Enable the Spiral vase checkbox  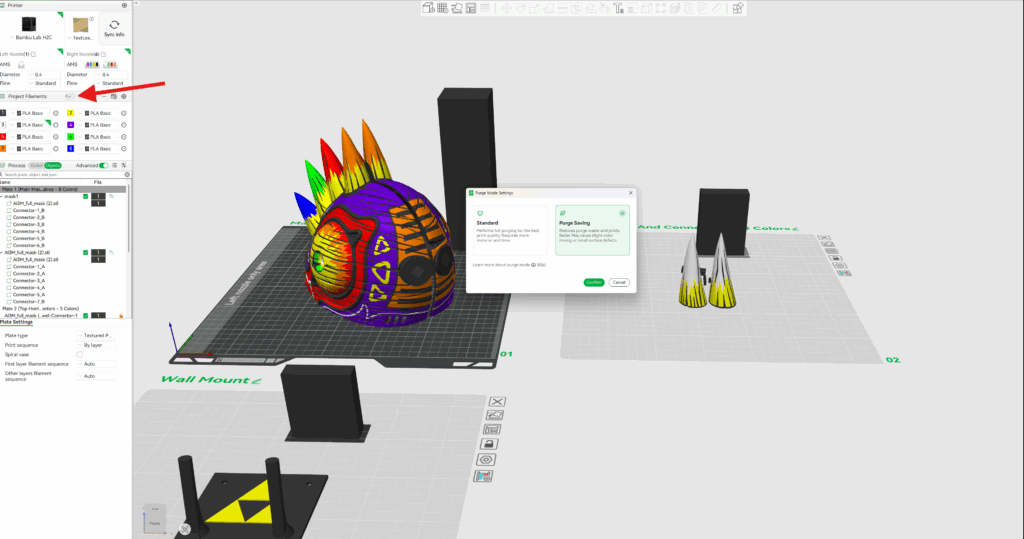tap(80, 354)
